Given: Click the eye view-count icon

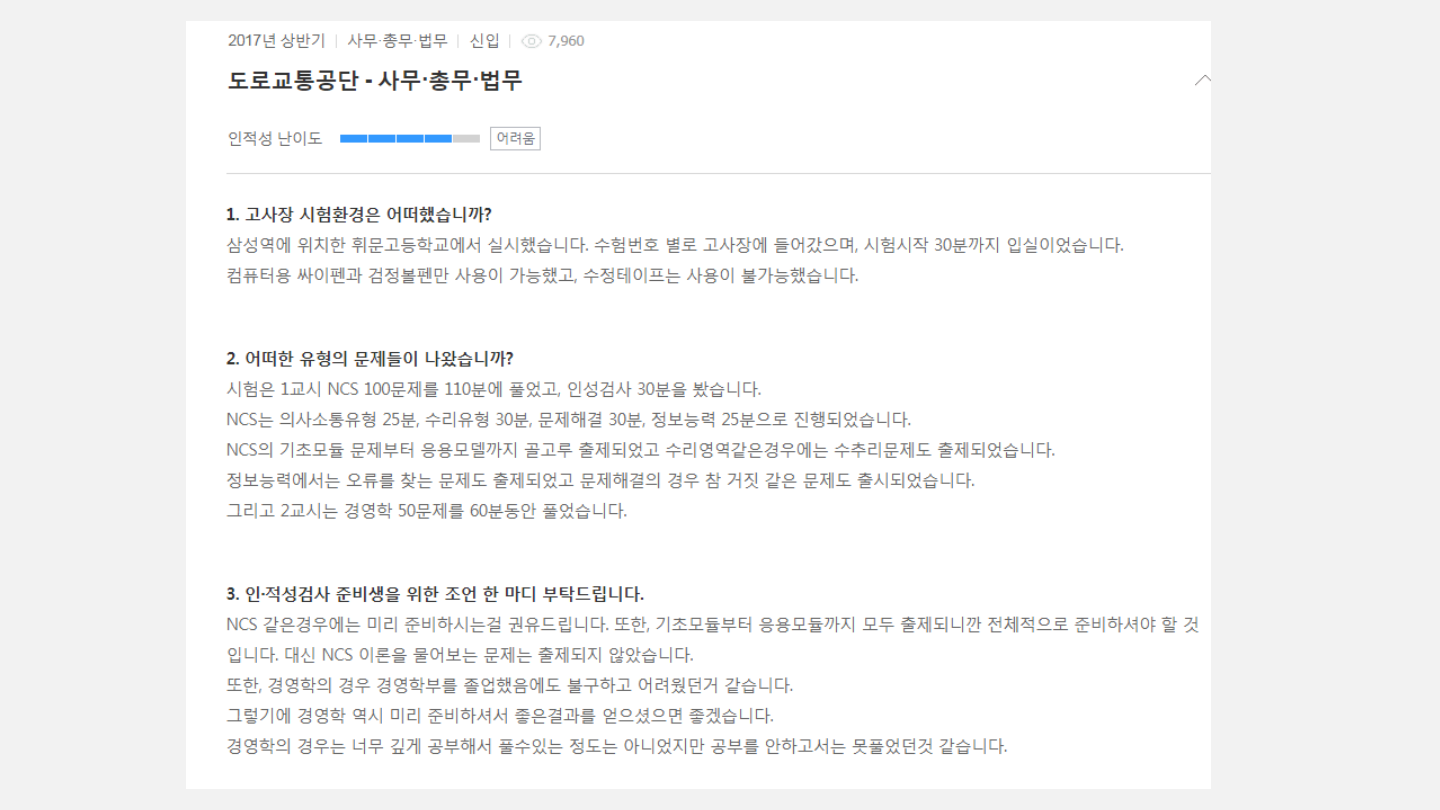Looking at the screenshot, I should pyautogui.click(x=531, y=41).
